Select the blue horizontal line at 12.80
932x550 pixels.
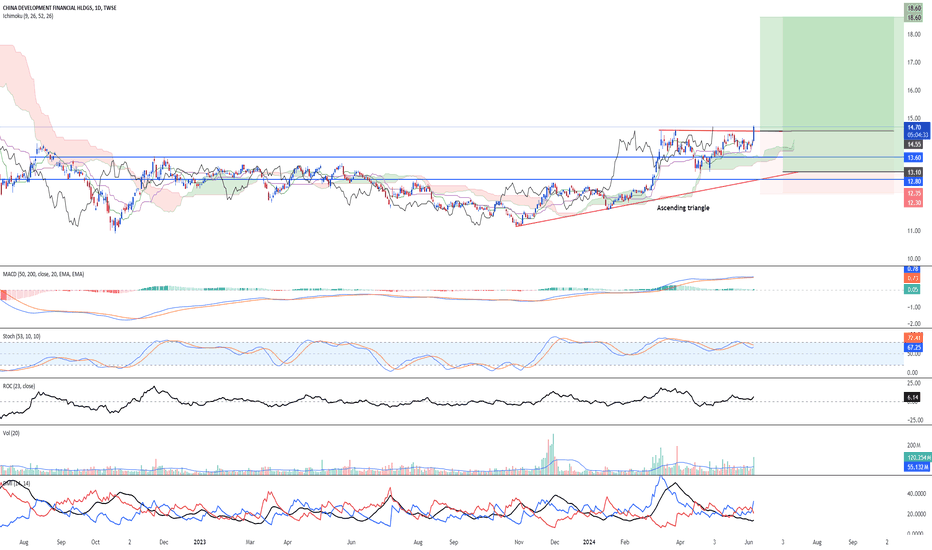(x=452, y=180)
